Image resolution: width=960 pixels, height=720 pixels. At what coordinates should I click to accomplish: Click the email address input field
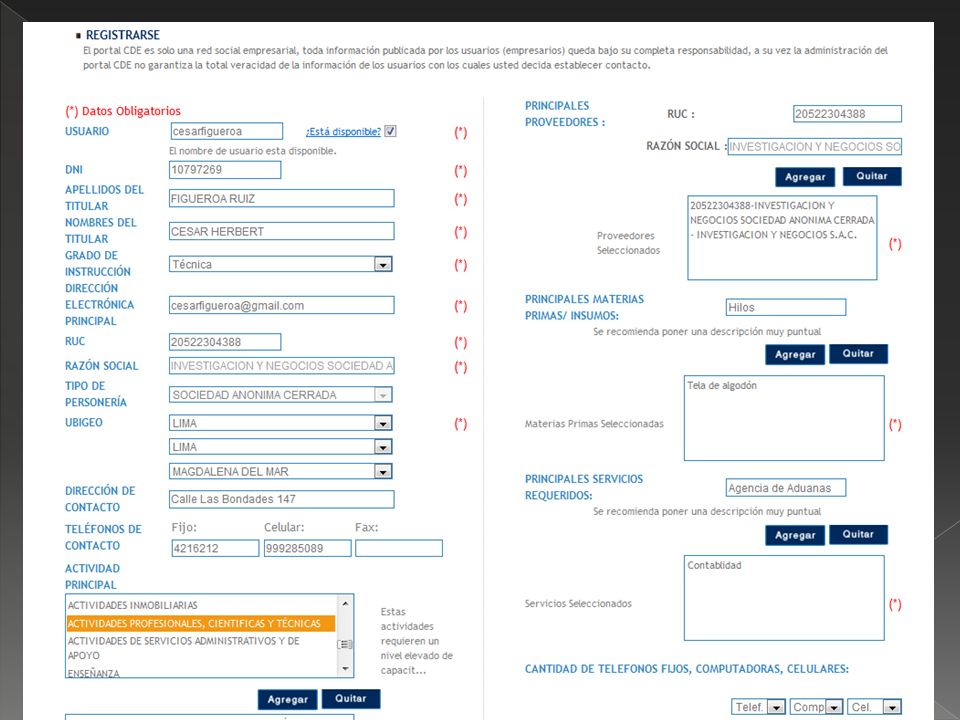coord(282,305)
